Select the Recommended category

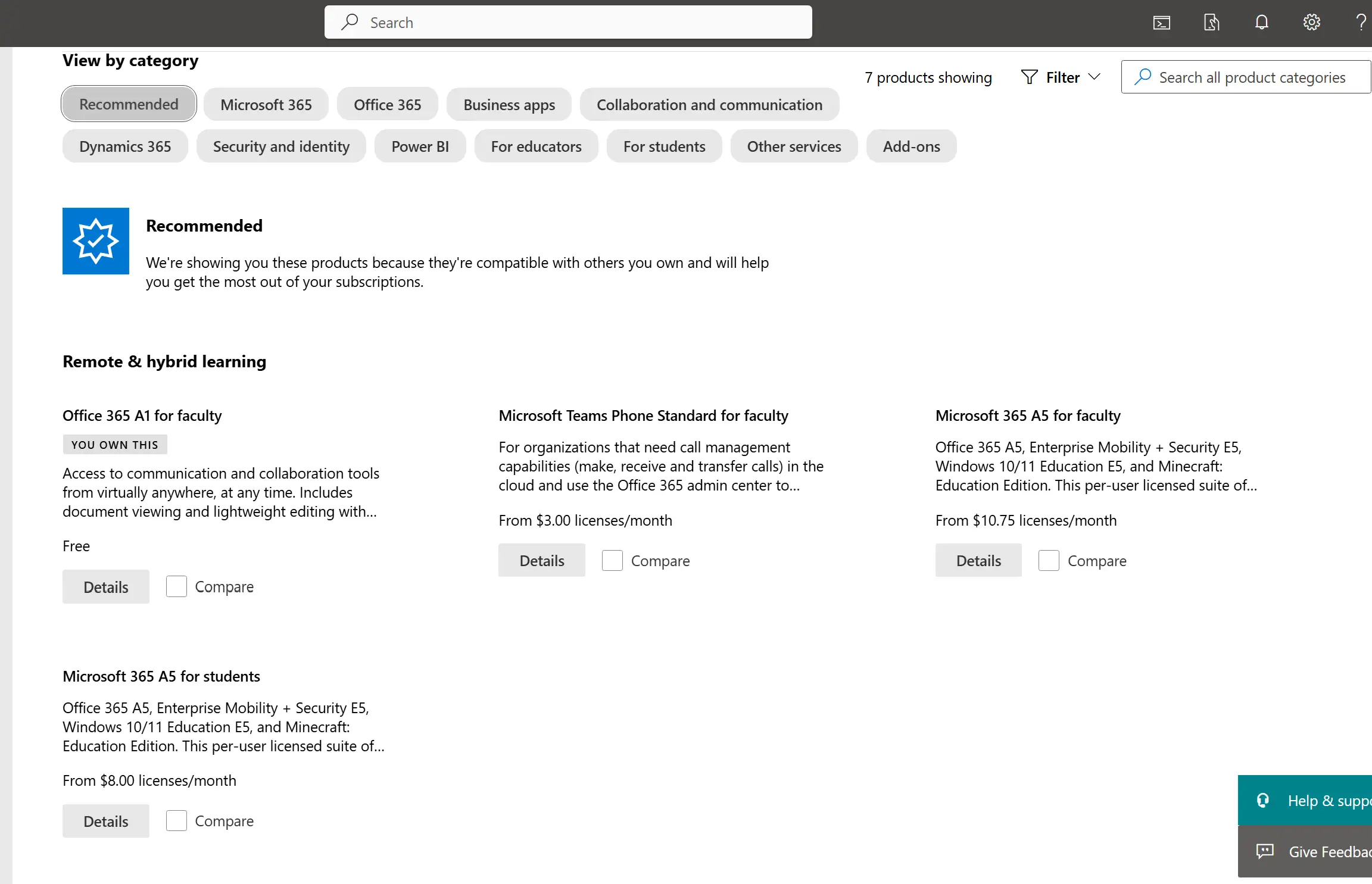tap(129, 104)
